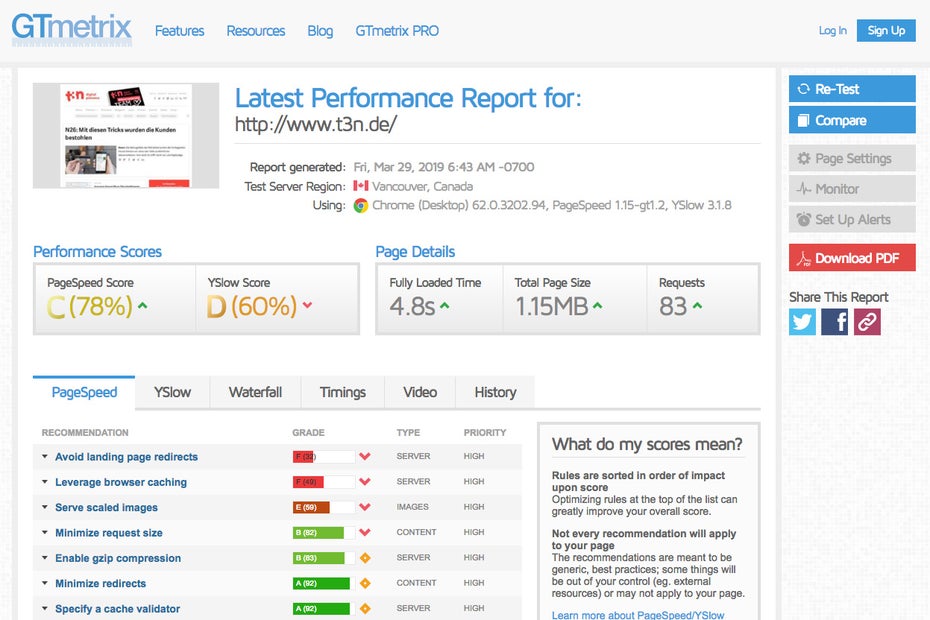Screen dimensions: 930x620
Task: Click the TYPE column header
Action: (x=408, y=433)
